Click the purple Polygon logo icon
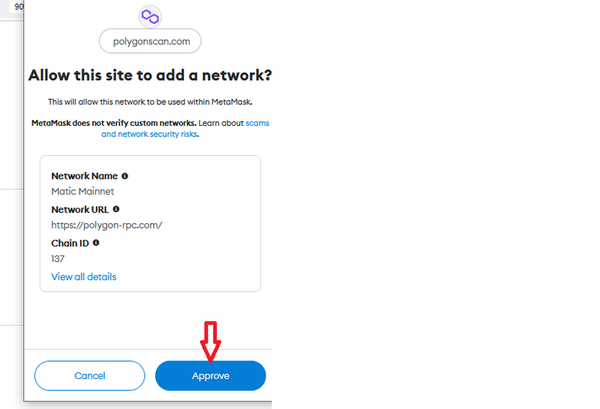Viewport: 600px width, 409px height. [x=150, y=17]
